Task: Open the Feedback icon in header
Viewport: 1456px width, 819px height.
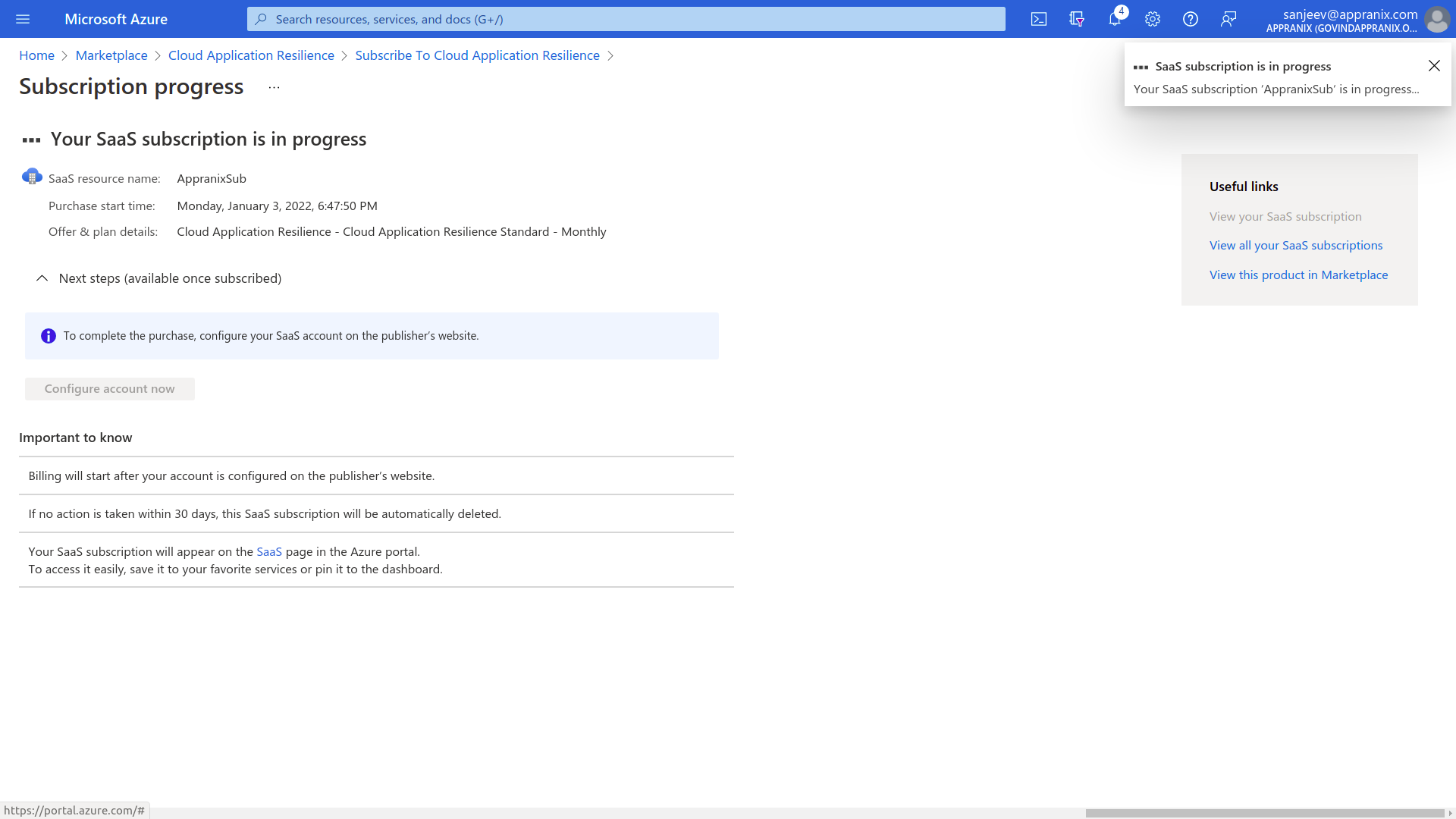Action: click(x=1228, y=19)
